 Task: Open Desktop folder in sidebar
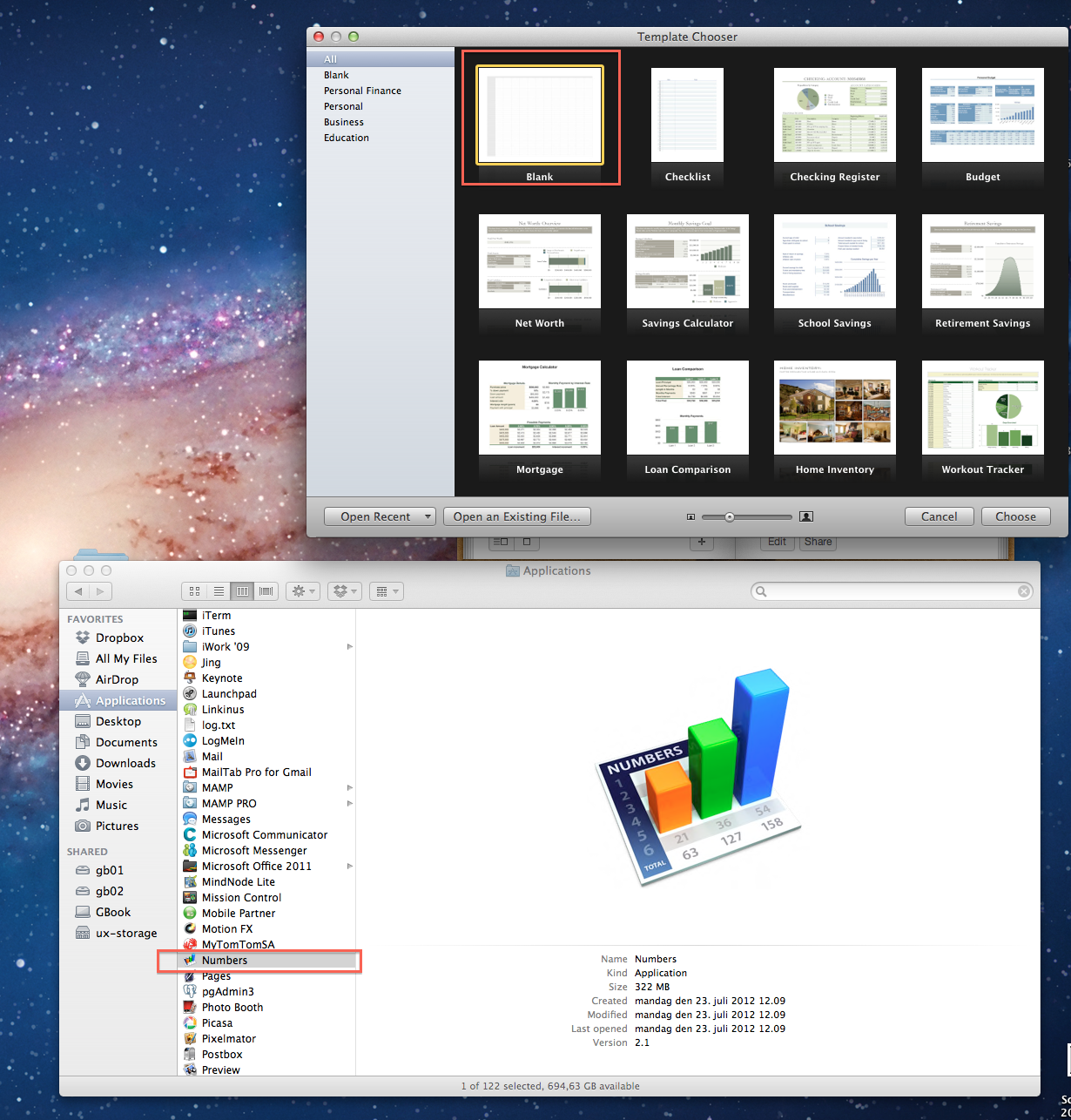118,721
